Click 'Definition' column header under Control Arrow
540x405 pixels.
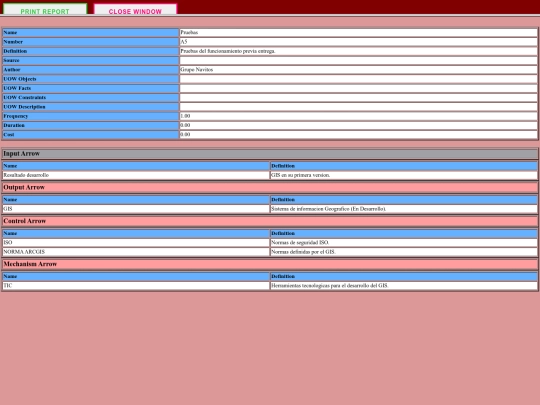pos(404,233)
